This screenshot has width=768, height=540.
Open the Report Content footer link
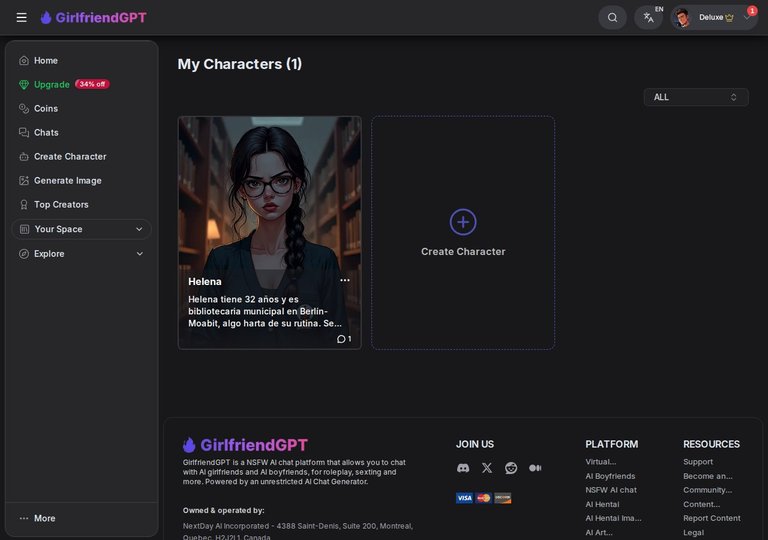coord(712,518)
